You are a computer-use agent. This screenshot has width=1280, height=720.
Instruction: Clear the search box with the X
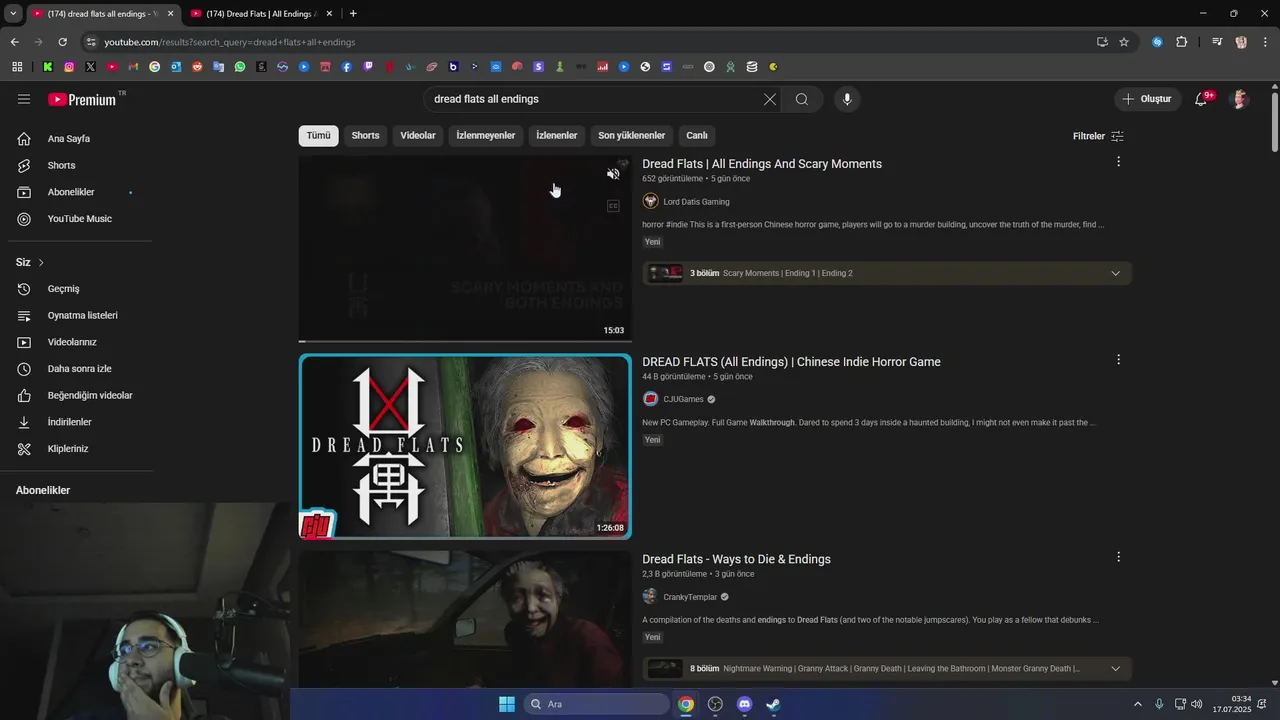(770, 99)
